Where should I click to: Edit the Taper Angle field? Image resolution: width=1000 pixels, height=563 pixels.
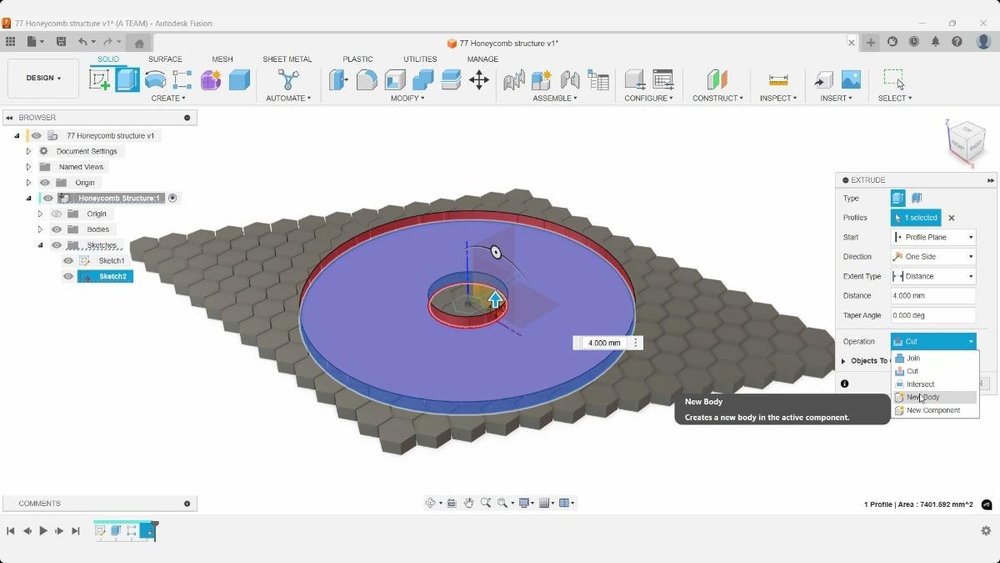(933, 316)
